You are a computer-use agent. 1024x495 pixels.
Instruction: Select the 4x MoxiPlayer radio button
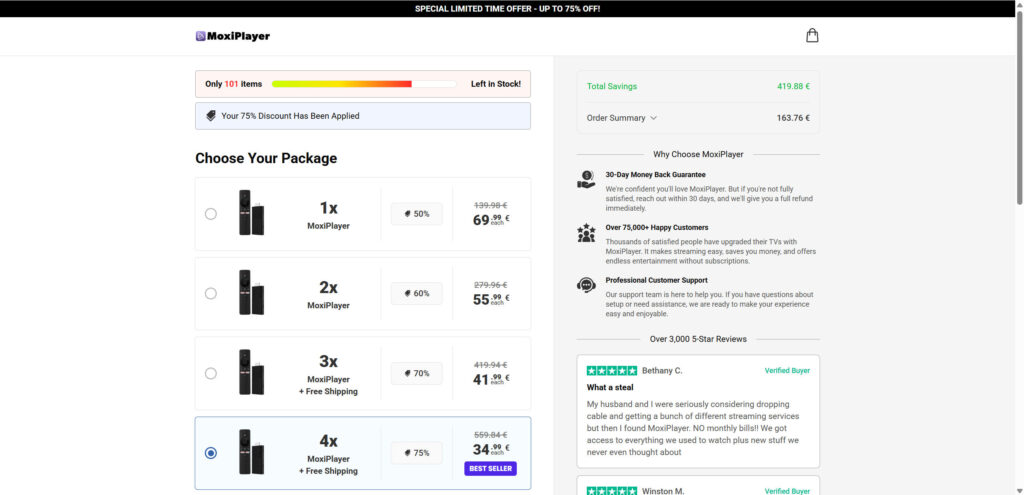[210, 453]
